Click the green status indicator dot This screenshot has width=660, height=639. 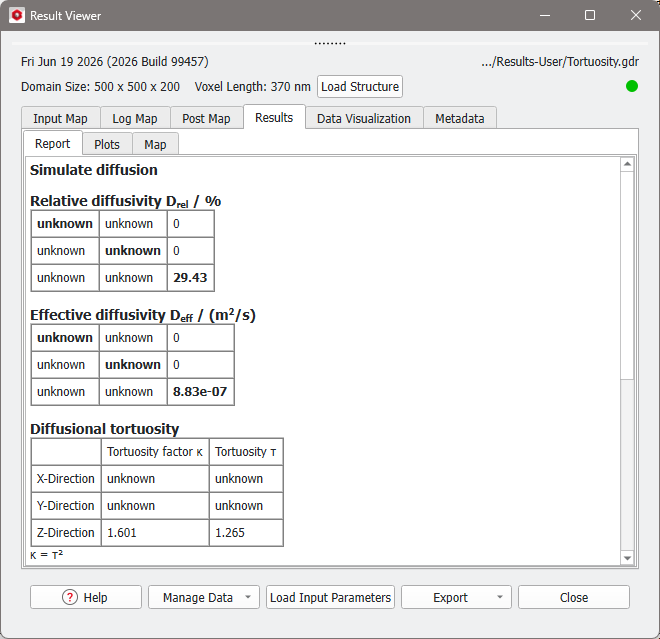tap(631, 86)
